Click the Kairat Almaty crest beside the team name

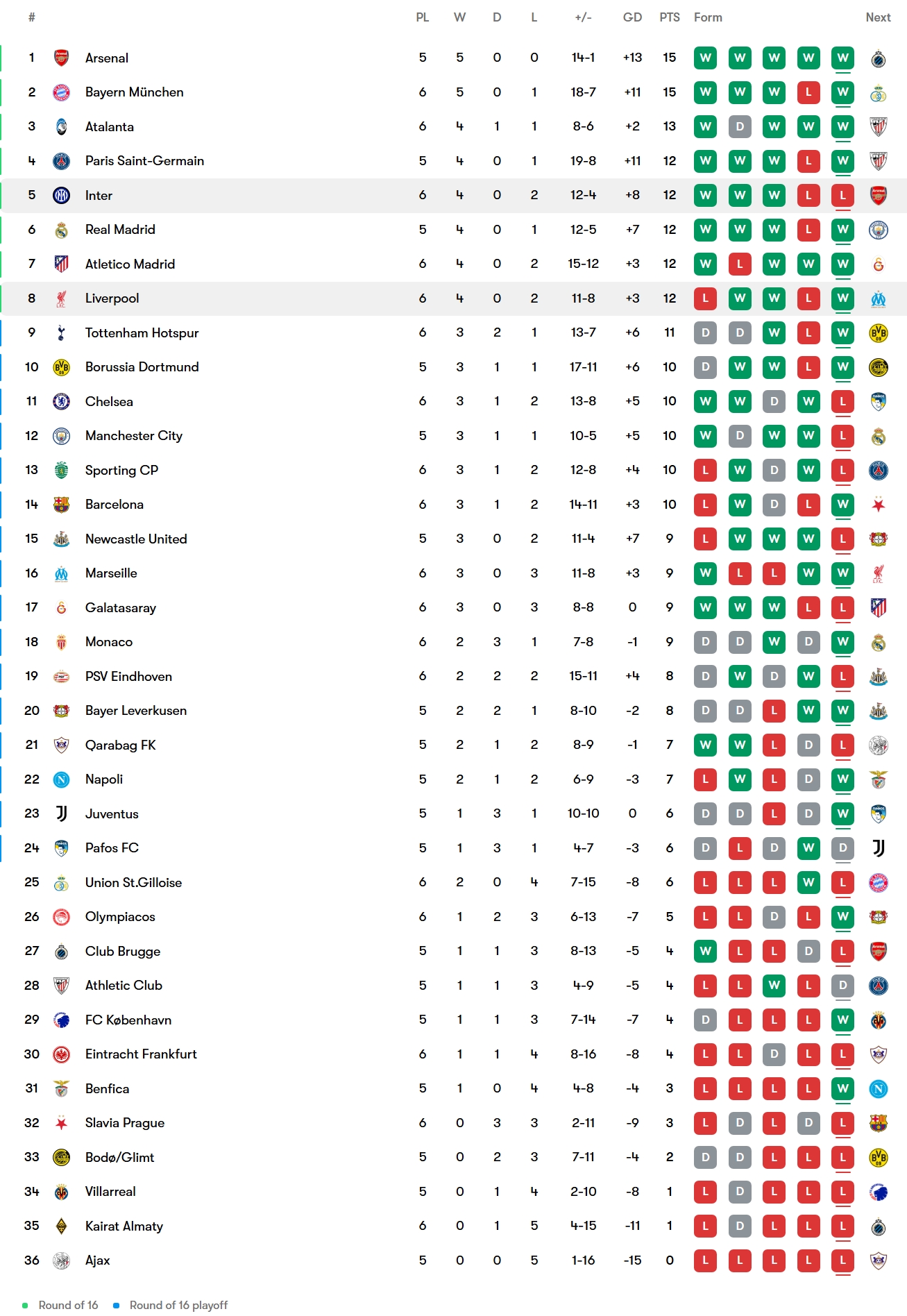61,1226
